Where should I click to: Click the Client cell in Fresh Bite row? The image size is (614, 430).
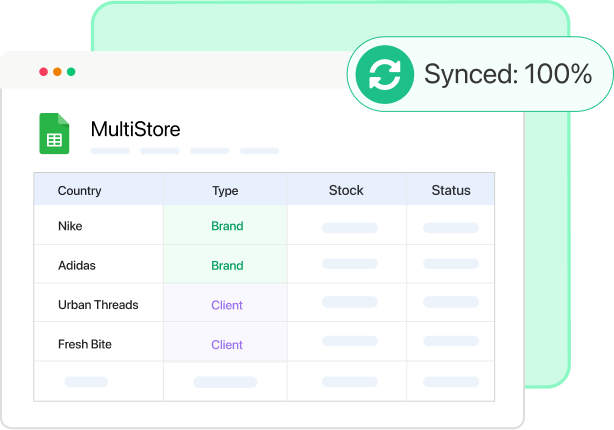coord(226,342)
